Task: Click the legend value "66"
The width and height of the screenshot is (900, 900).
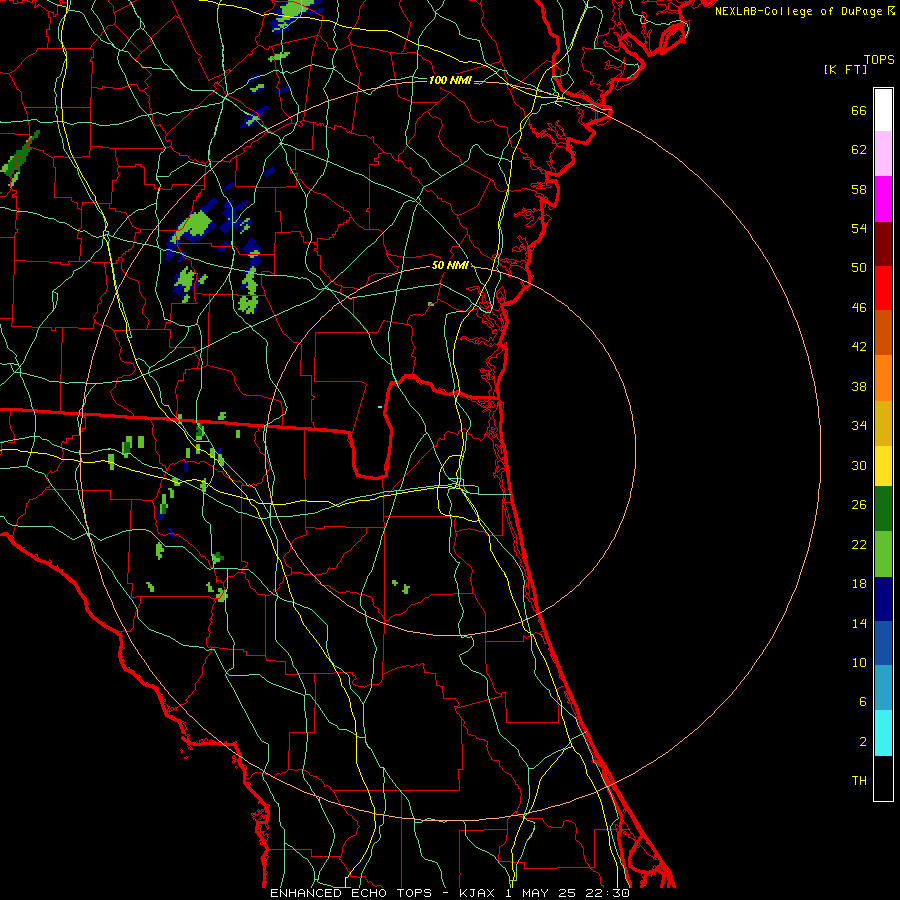Action: click(x=859, y=110)
